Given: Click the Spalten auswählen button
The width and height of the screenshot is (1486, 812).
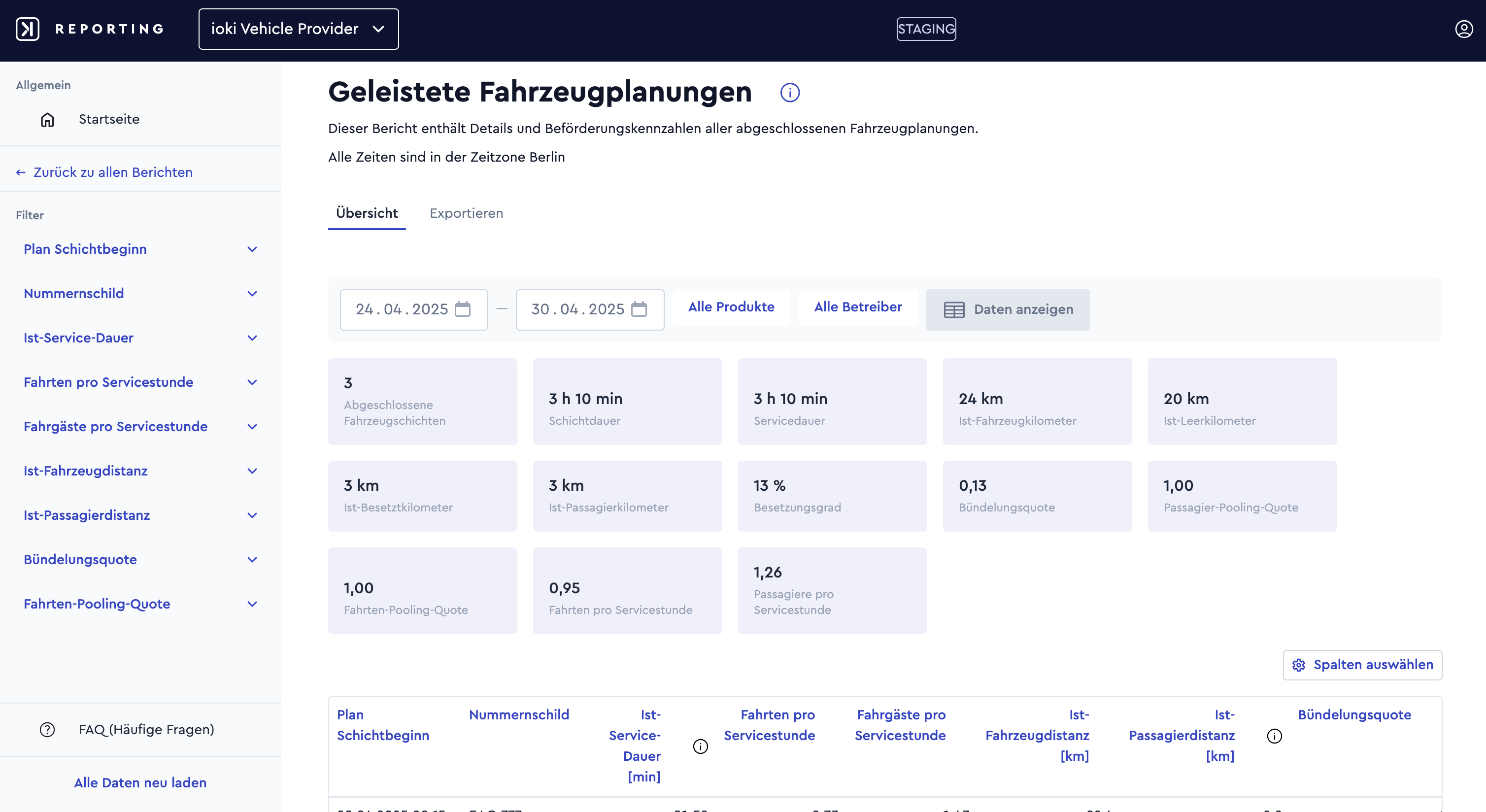Looking at the screenshot, I should coord(1362,665).
